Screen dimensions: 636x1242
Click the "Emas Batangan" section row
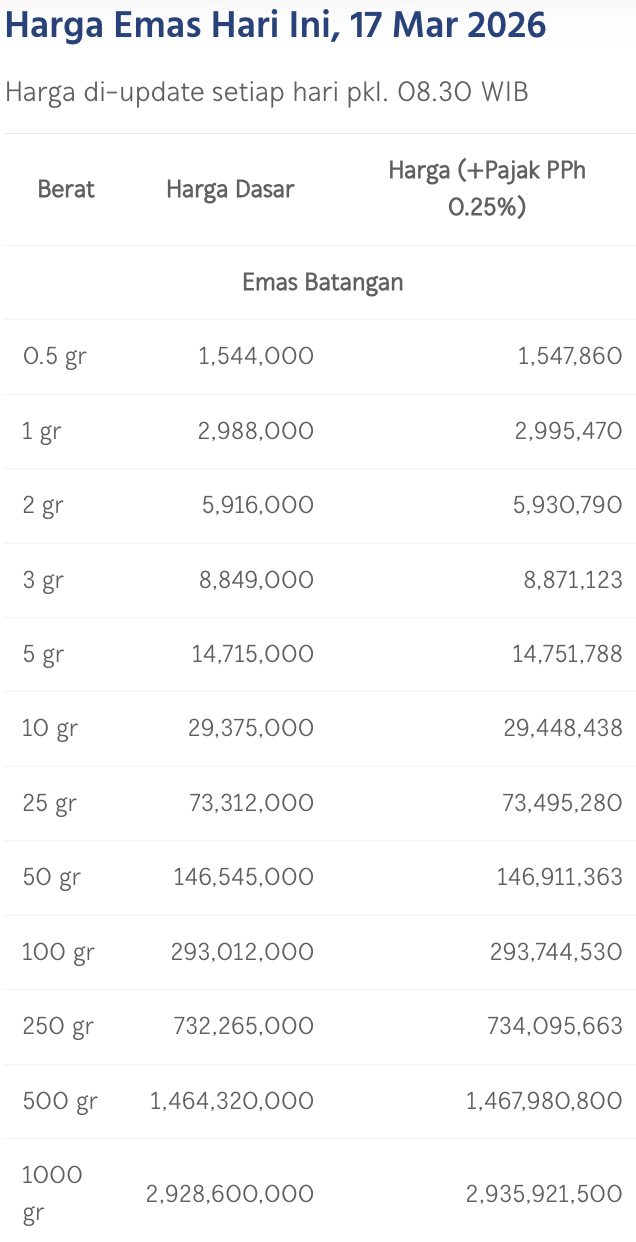click(x=322, y=282)
